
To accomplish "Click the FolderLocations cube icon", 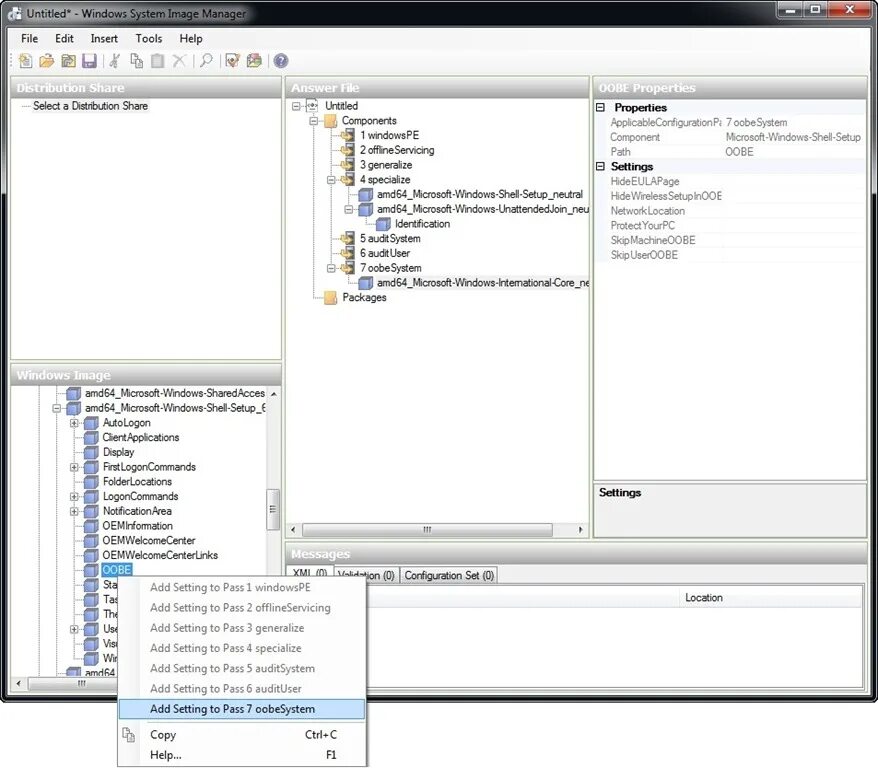I will point(91,481).
